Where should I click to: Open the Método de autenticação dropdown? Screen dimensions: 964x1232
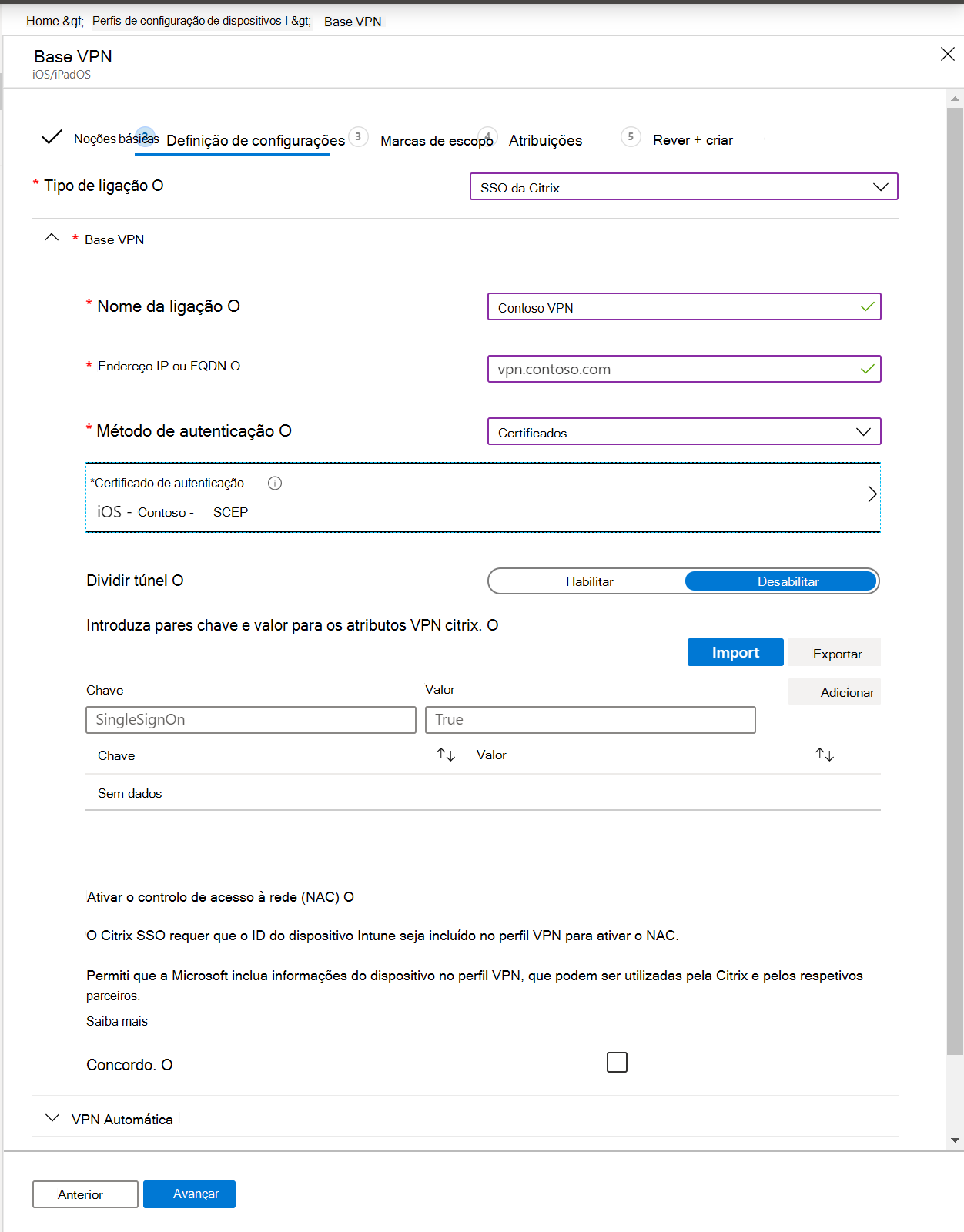pos(684,432)
